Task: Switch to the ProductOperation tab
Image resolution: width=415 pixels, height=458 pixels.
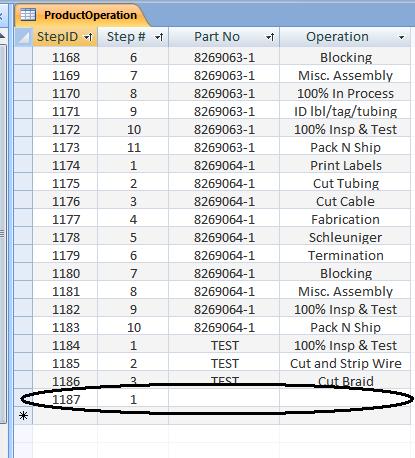Action: tap(81, 15)
